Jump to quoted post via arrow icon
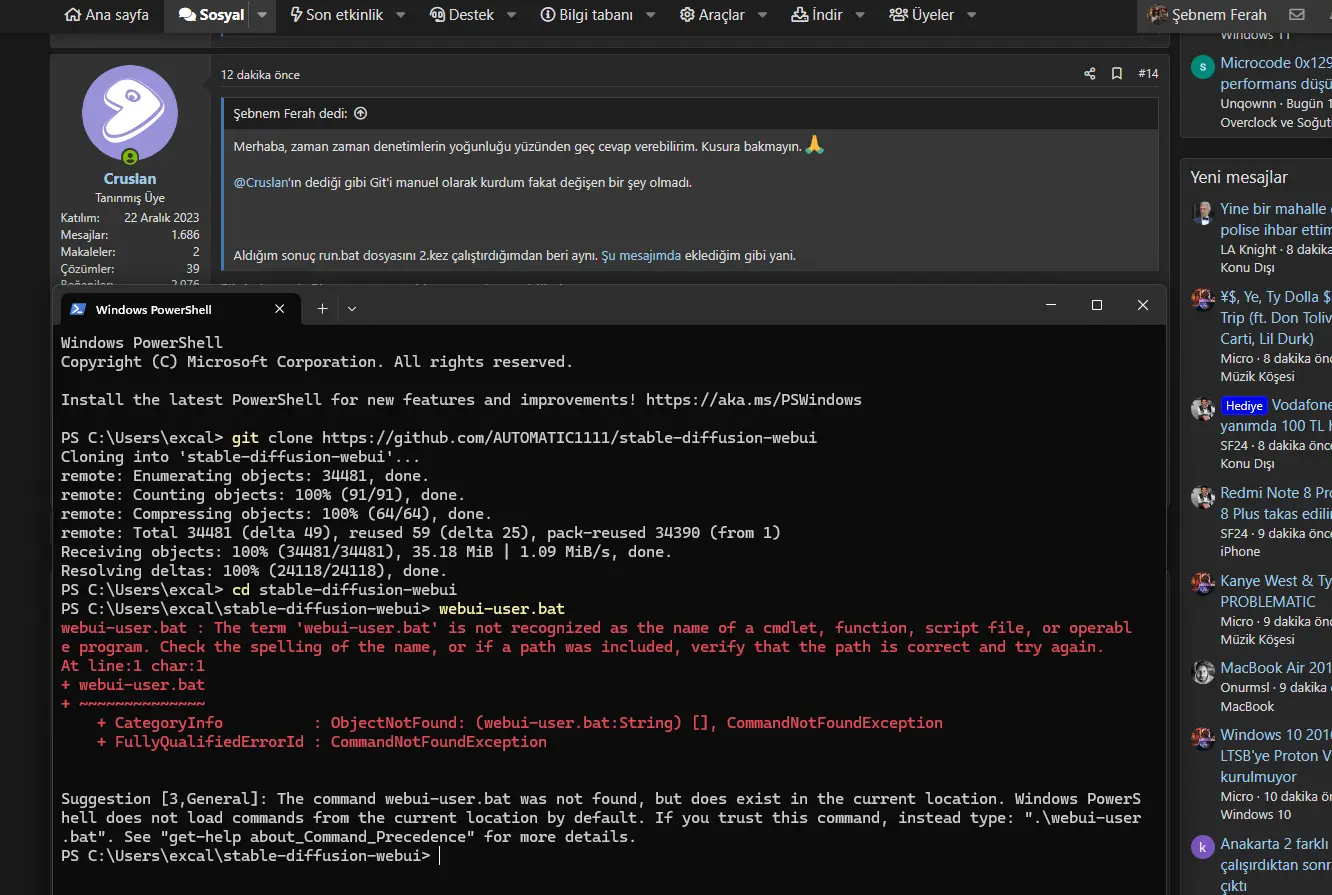This screenshot has width=1332, height=895. 361,114
